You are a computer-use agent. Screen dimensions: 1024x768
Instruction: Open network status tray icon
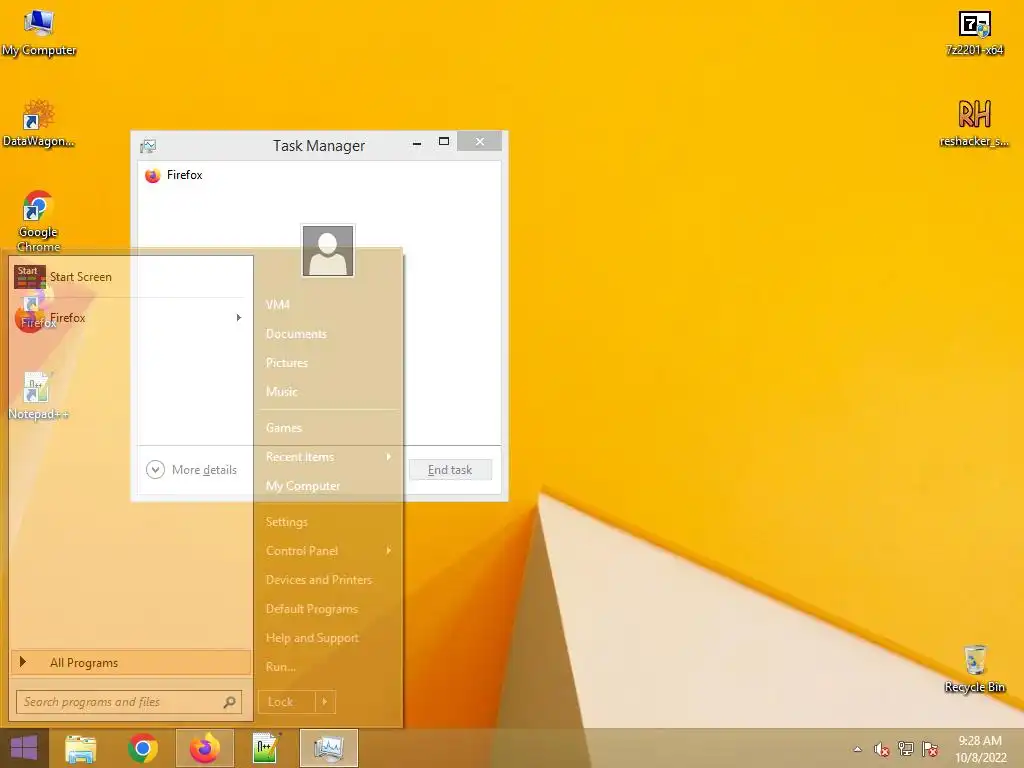pyautogui.click(x=905, y=749)
